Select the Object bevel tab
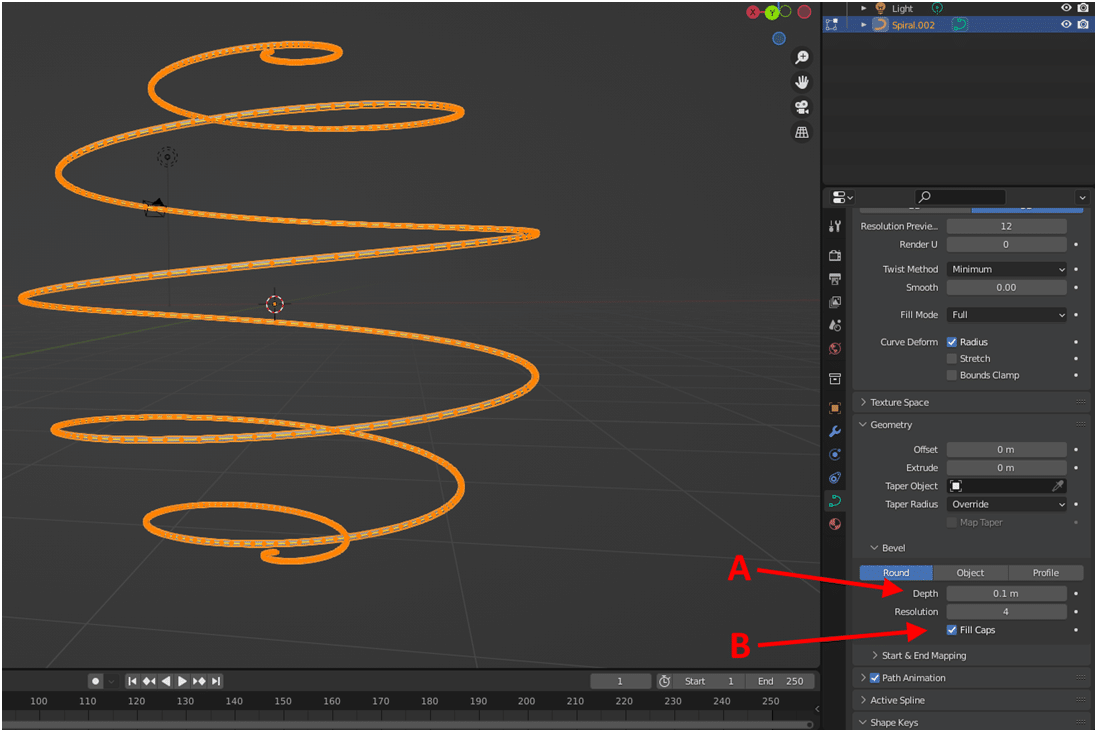 (970, 572)
